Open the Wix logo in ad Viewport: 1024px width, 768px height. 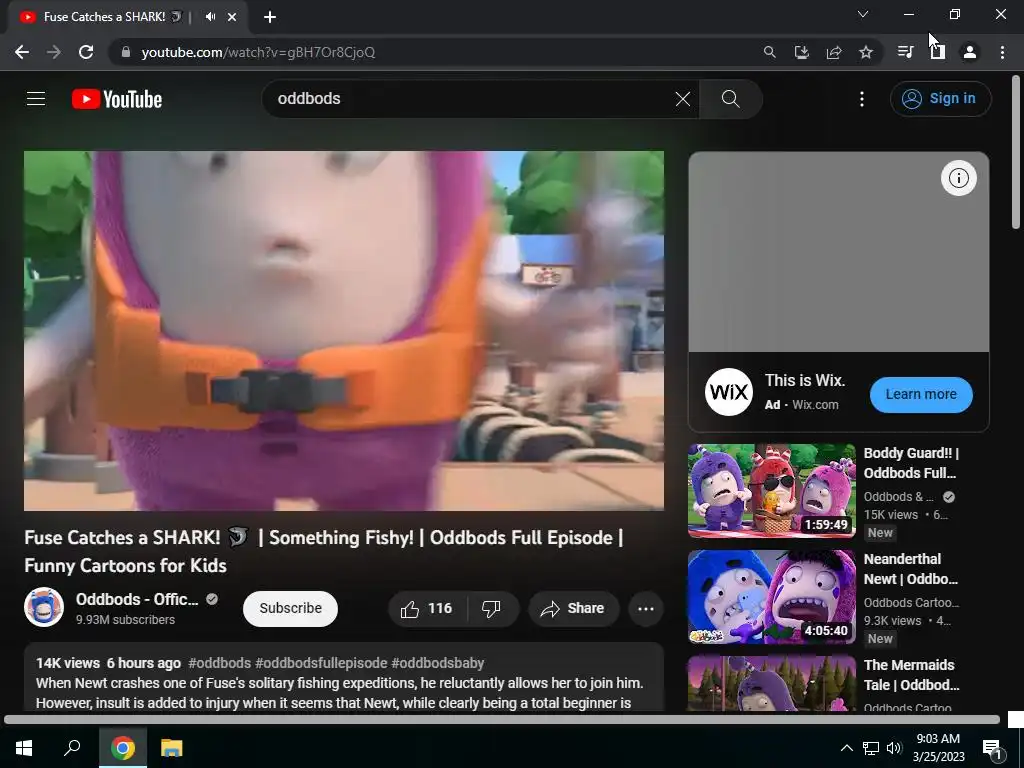728,392
